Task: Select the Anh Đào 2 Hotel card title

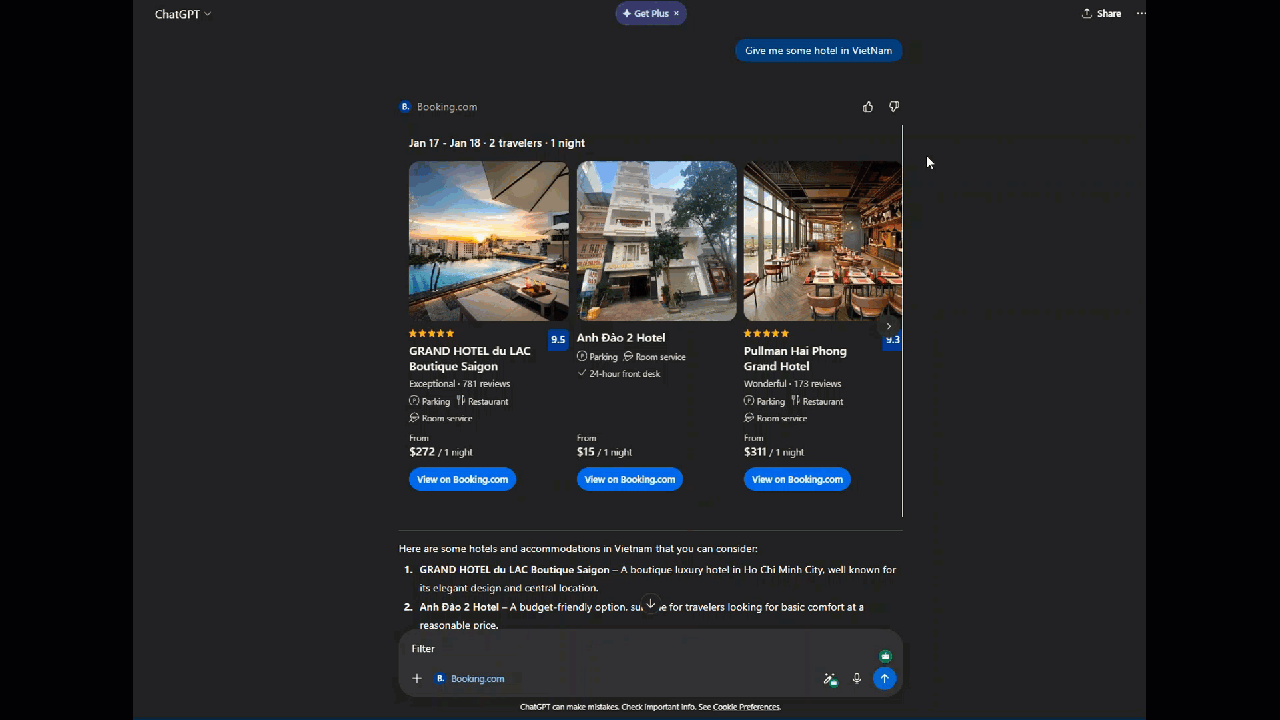Action: pos(621,338)
